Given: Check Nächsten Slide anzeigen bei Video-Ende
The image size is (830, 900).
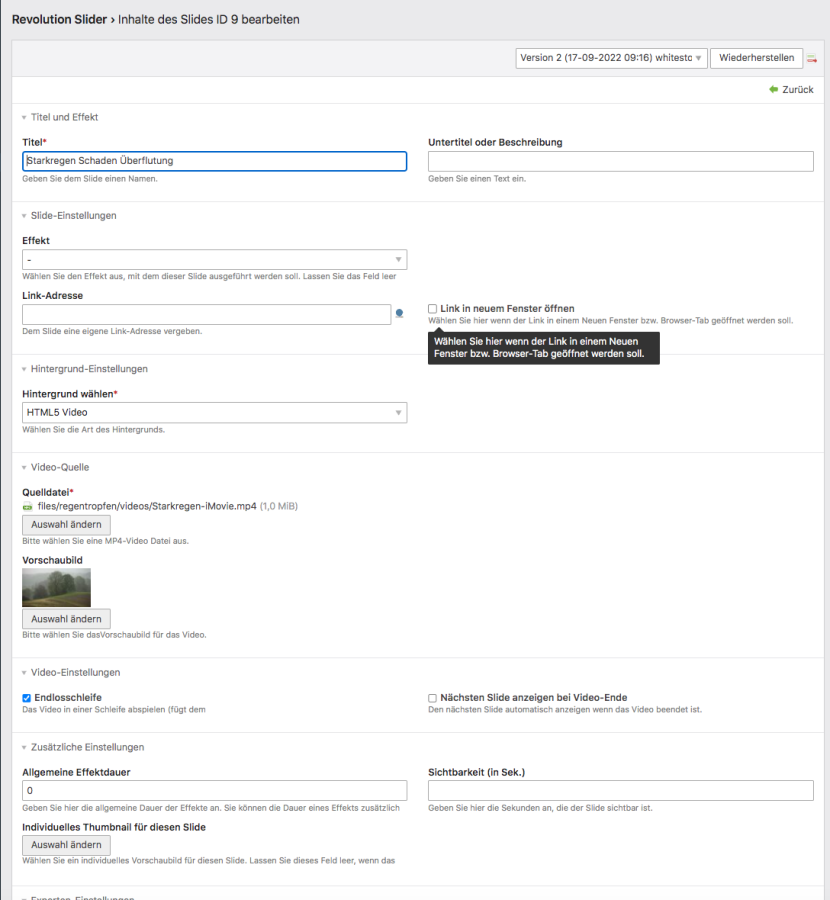Looking at the screenshot, I should (x=433, y=698).
